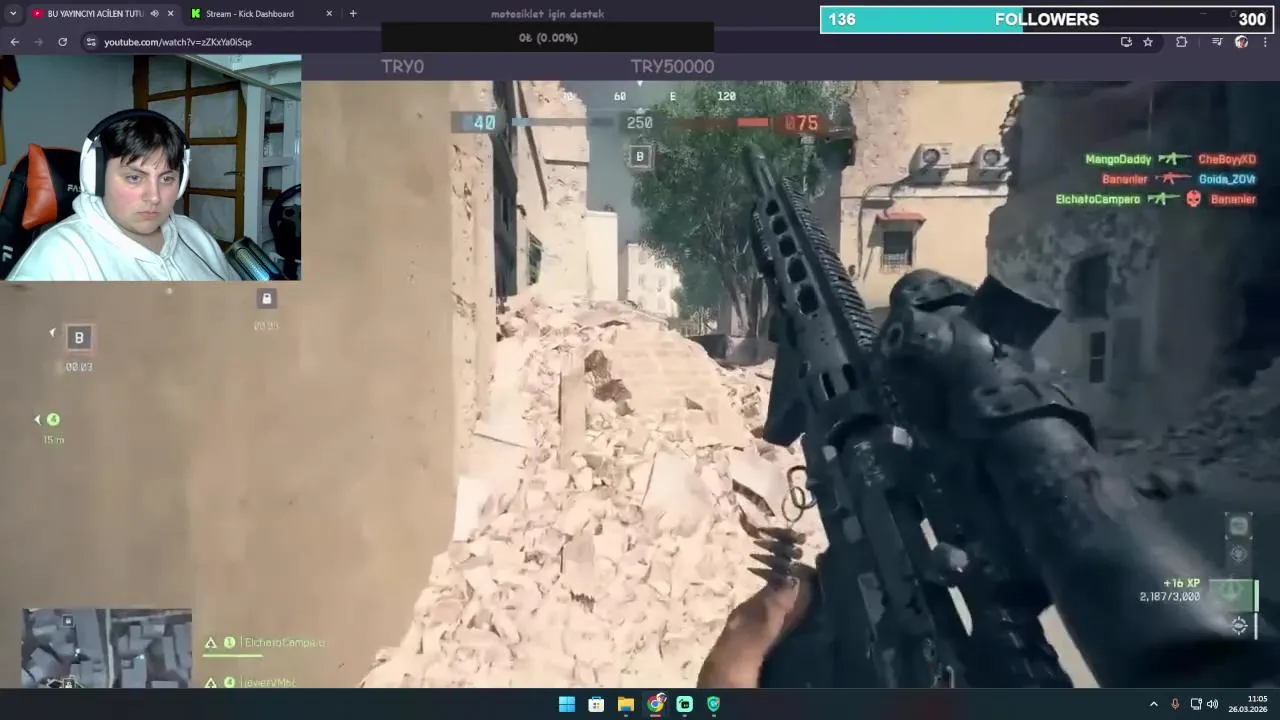Go back to the previous page
Viewport: 1280px width, 720px height.
pos(14,42)
